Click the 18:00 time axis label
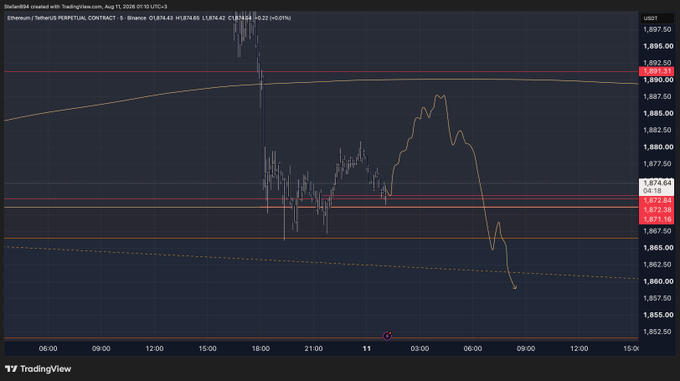This screenshot has width=680, height=381. [x=261, y=349]
